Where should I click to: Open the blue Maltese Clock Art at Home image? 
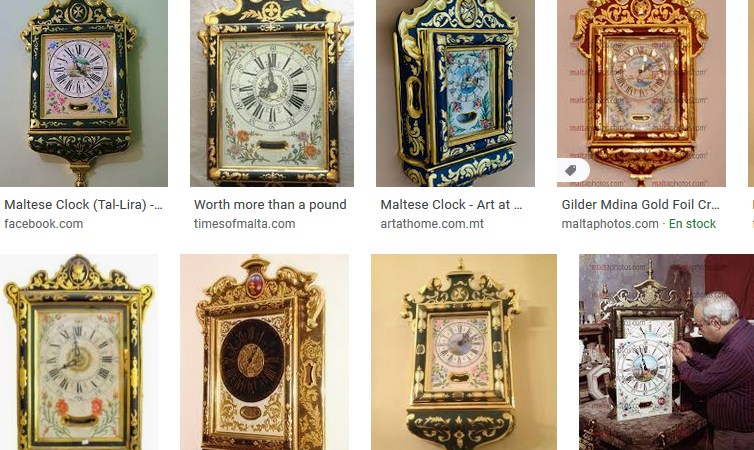point(455,93)
